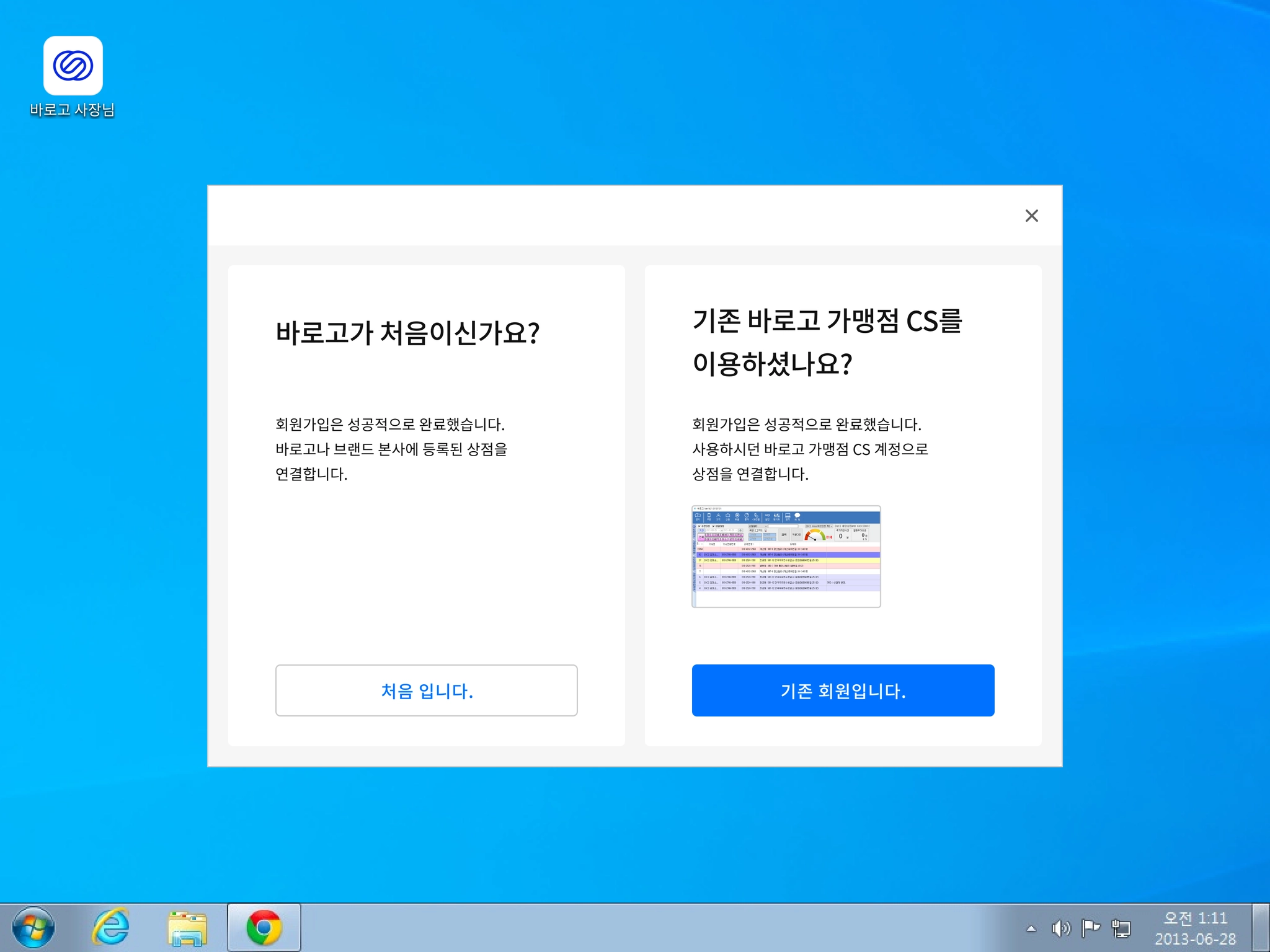Open the Action Center flag icon

coord(1090,928)
